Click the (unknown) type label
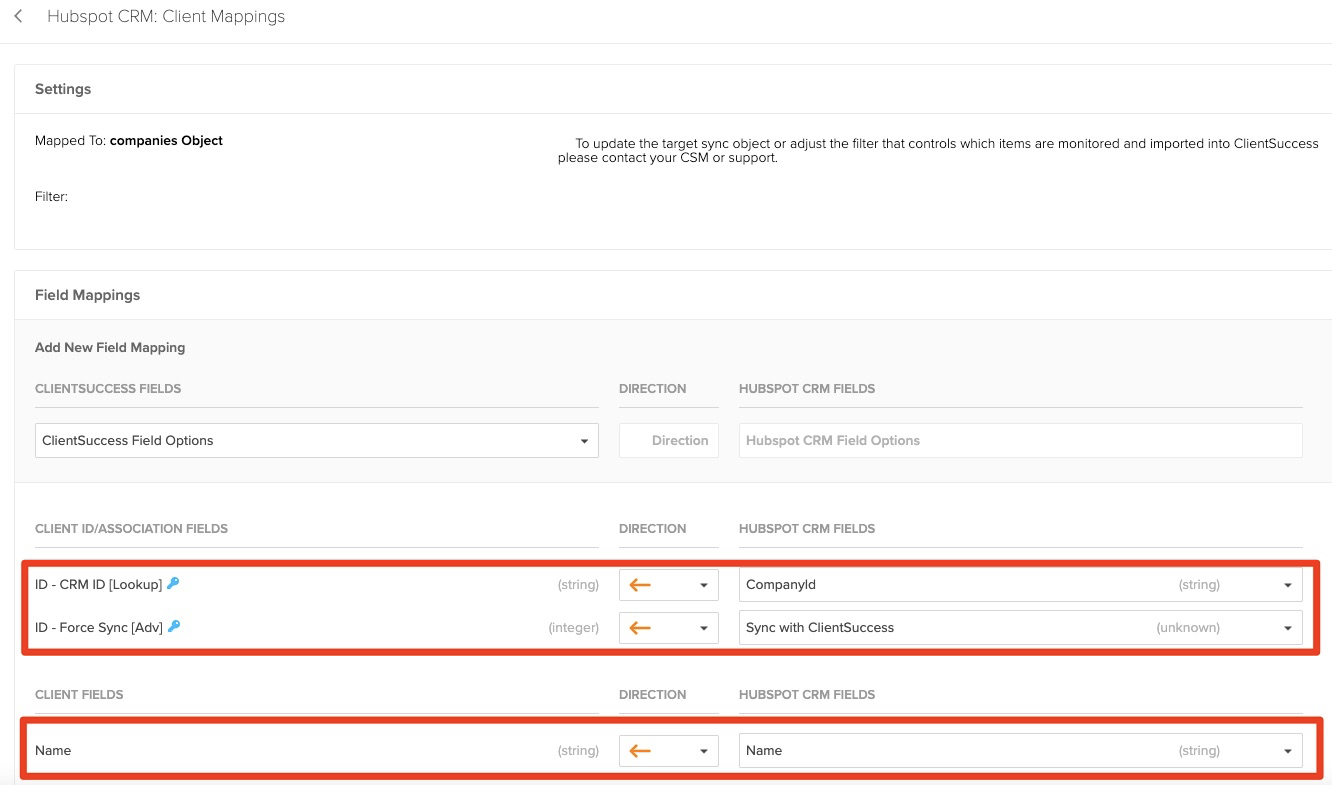 [x=1188, y=628]
